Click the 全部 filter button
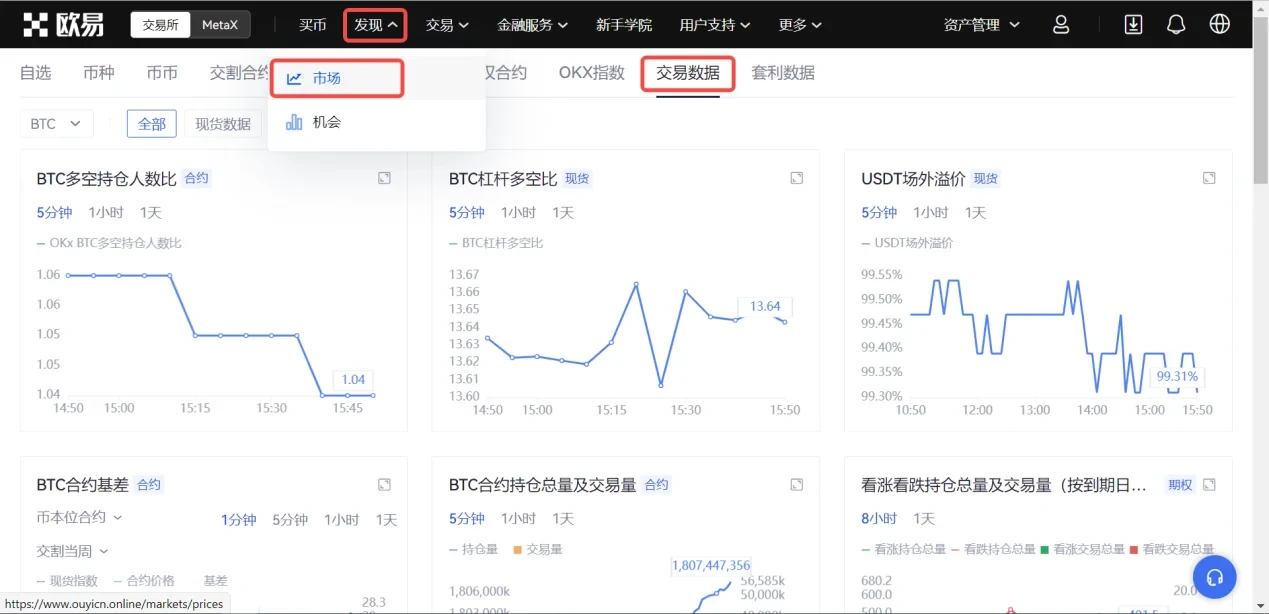This screenshot has height=614, width=1269. [x=152, y=124]
